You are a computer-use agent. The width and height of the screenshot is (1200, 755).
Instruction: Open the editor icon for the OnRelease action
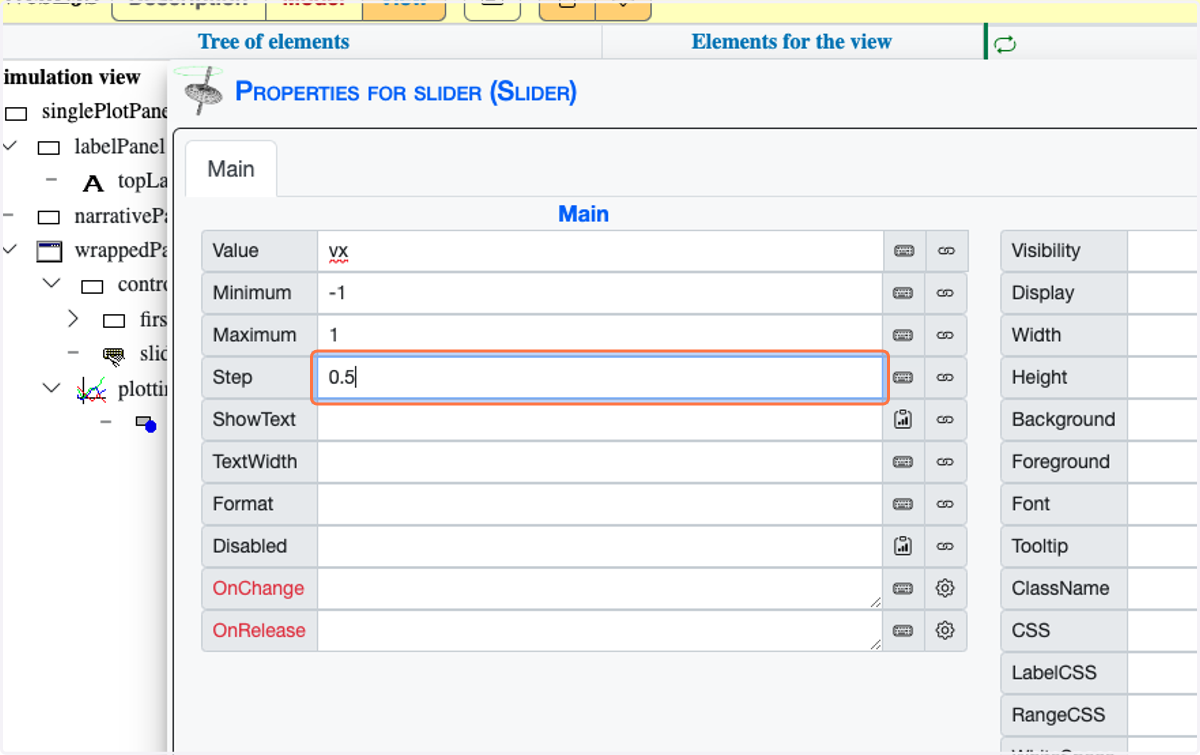[904, 630]
